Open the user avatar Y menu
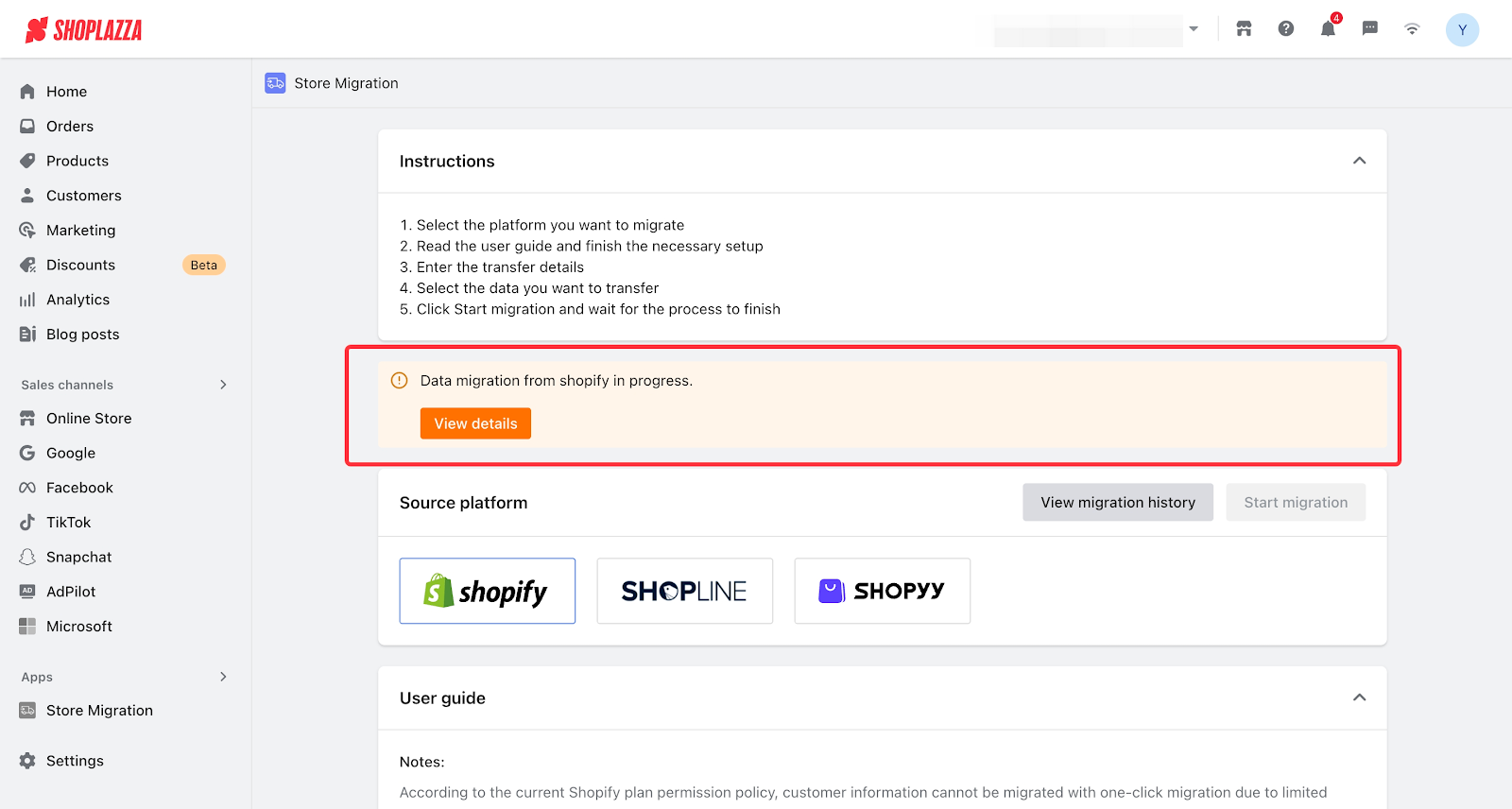The width and height of the screenshot is (1512, 809). tap(1462, 30)
